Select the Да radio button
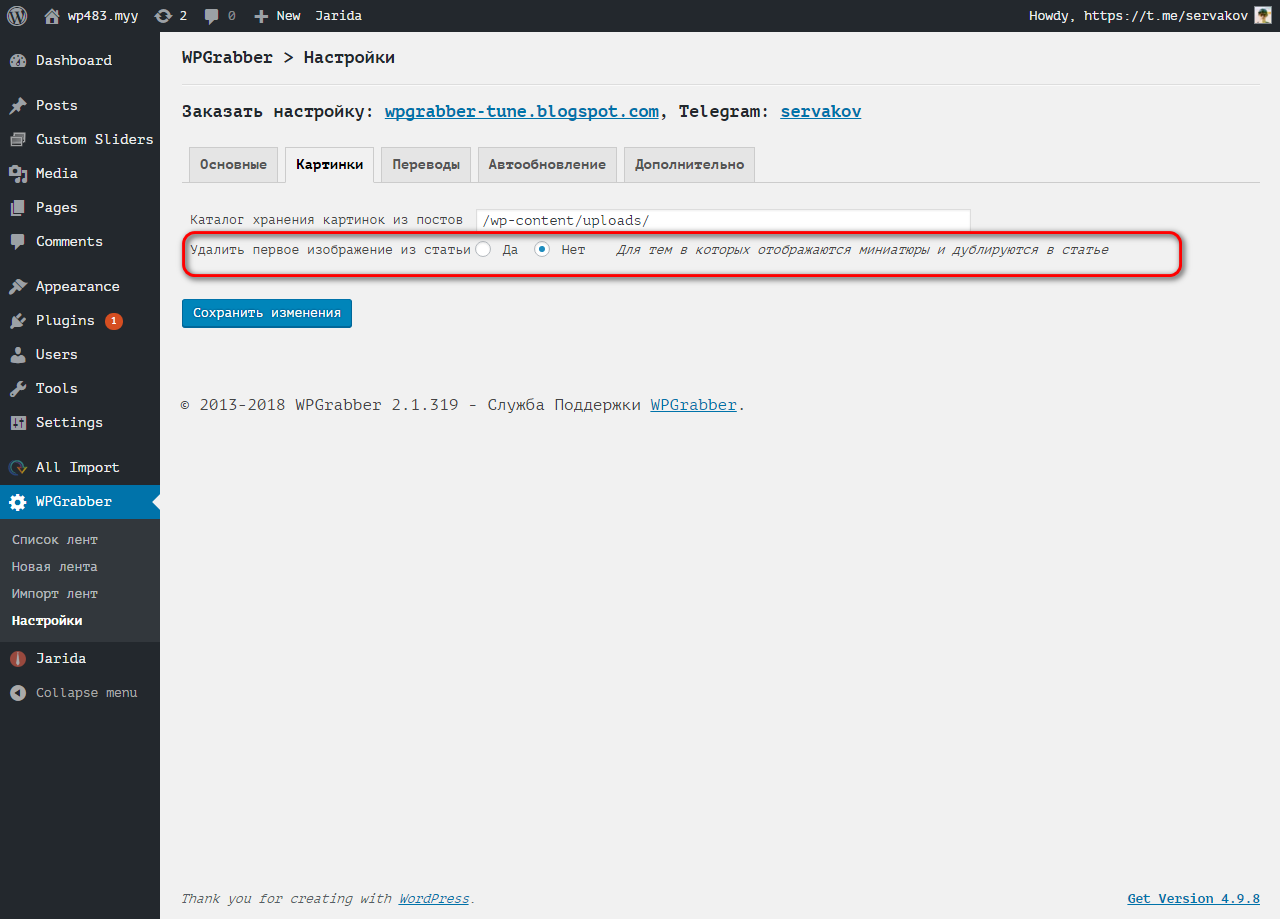1280x919 pixels. click(x=483, y=249)
